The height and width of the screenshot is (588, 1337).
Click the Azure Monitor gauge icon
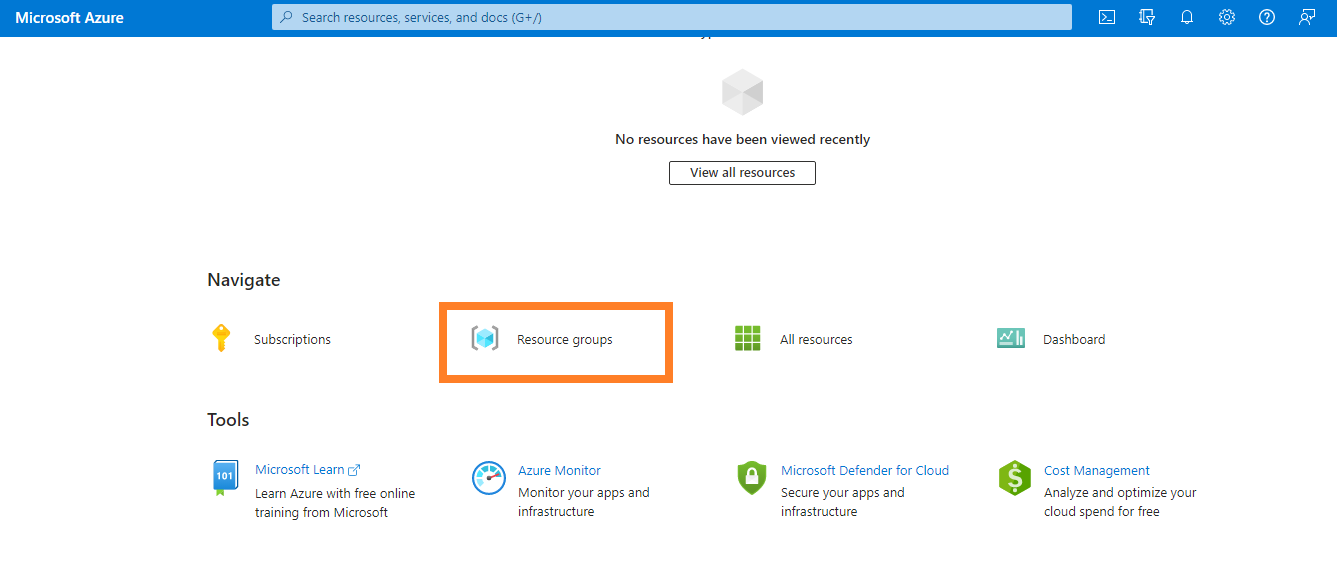[489, 478]
